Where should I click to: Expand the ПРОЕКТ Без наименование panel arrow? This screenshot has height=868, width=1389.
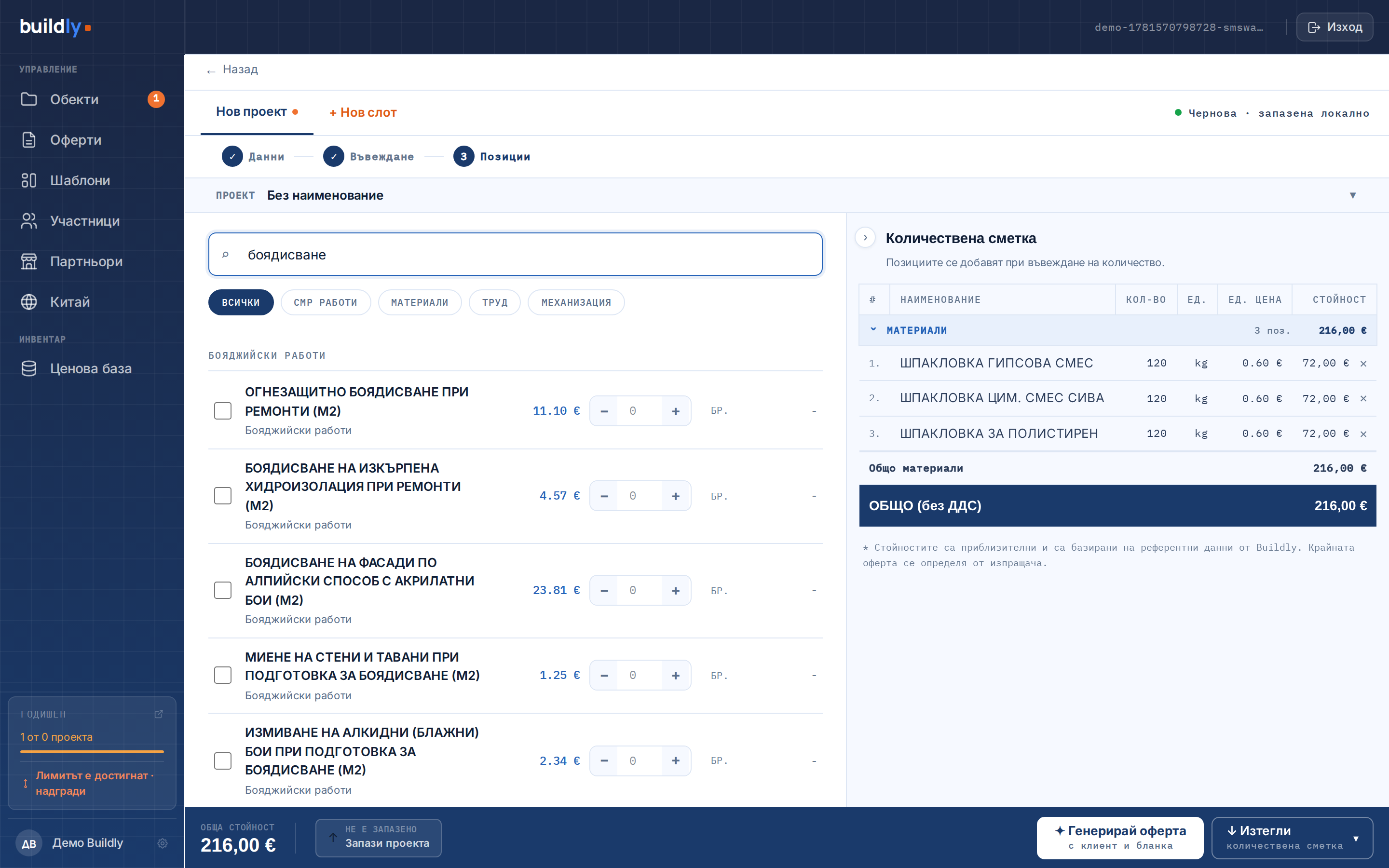[x=1353, y=195]
